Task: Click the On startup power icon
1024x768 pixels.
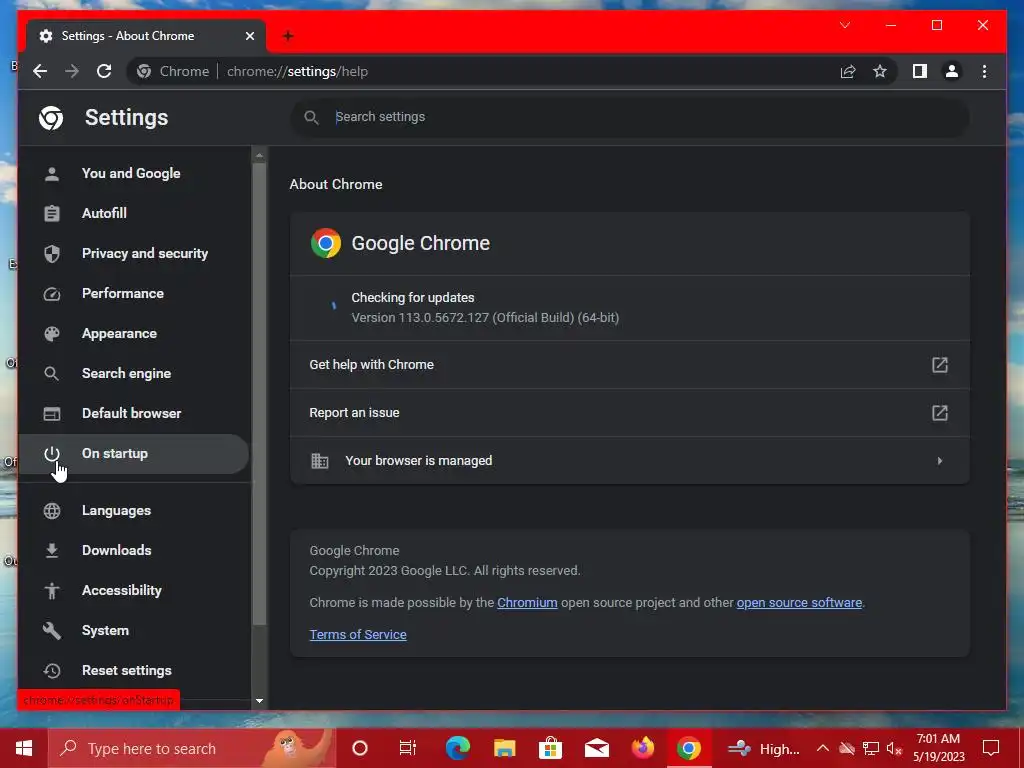Action: pyautogui.click(x=52, y=453)
